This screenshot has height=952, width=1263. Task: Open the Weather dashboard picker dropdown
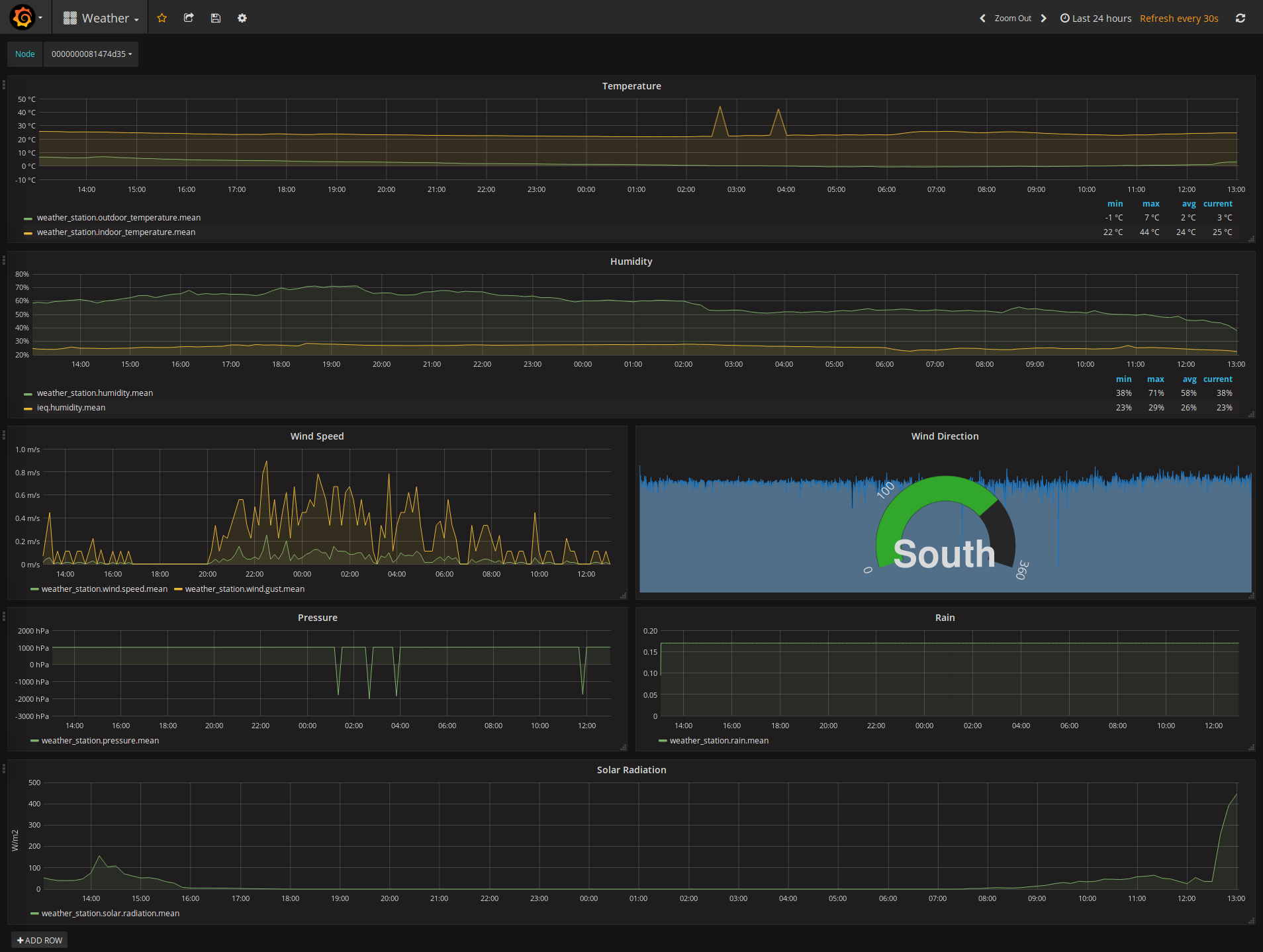point(101,19)
